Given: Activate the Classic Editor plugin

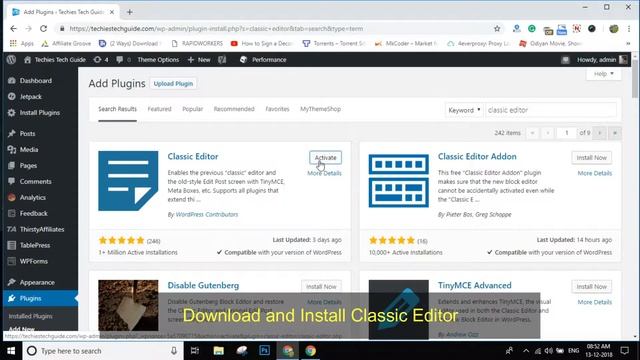Looking at the screenshot, I should [x=325, y=158].
